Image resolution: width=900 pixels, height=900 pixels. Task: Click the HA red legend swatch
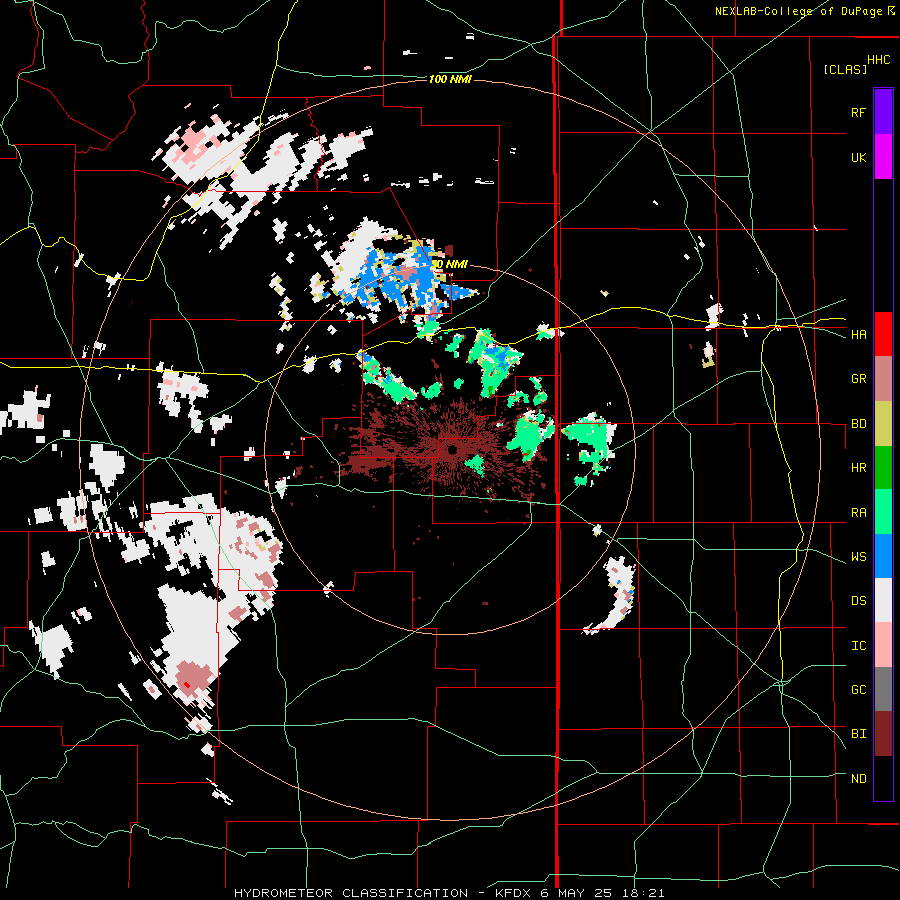883,334
